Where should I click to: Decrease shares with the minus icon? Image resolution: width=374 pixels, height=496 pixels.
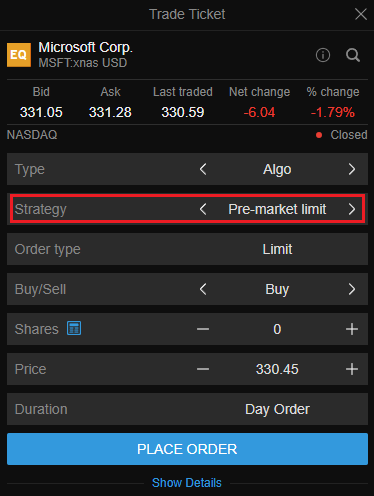(203, 329)
